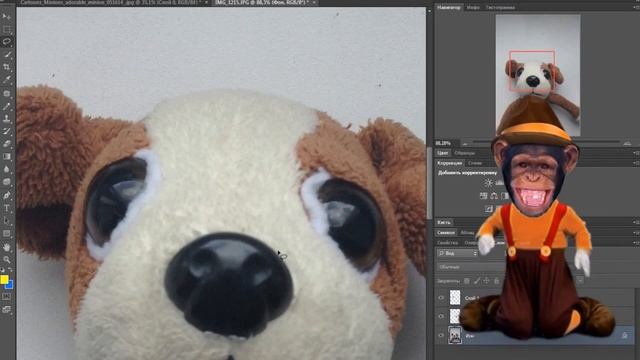Select the Dodge tool
The width and height of the screenshot is (640, 360).
pyautogui.click(x=7, y=182)
